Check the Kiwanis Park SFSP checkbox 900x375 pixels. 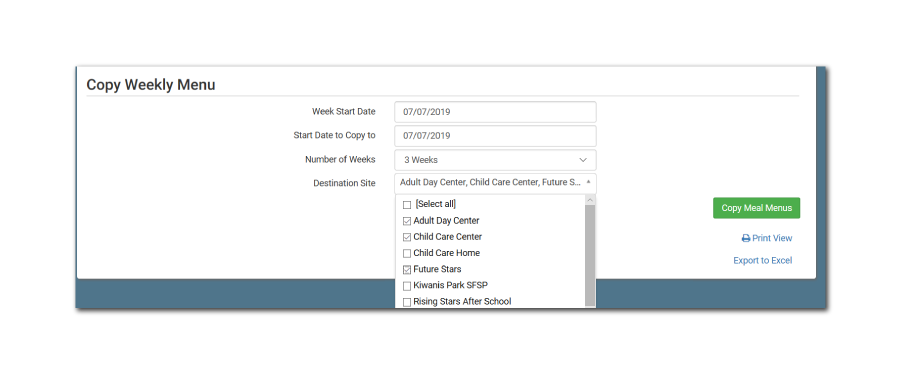click(x=407, y=285)
